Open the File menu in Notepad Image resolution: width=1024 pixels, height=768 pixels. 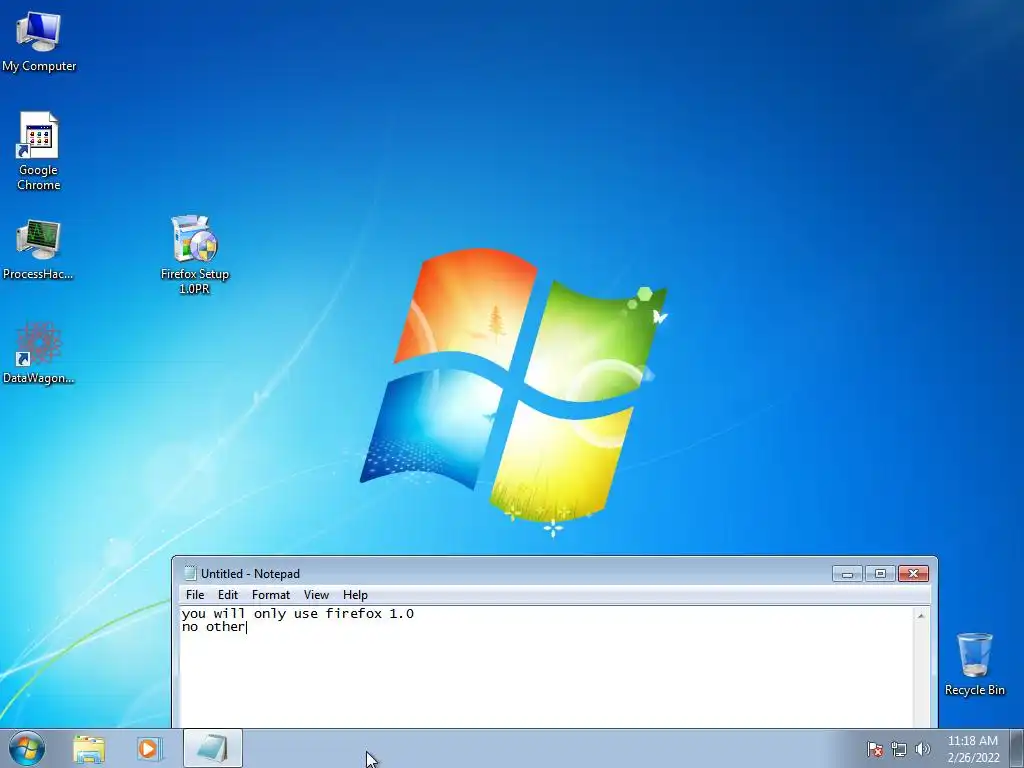tap(195, 594)
